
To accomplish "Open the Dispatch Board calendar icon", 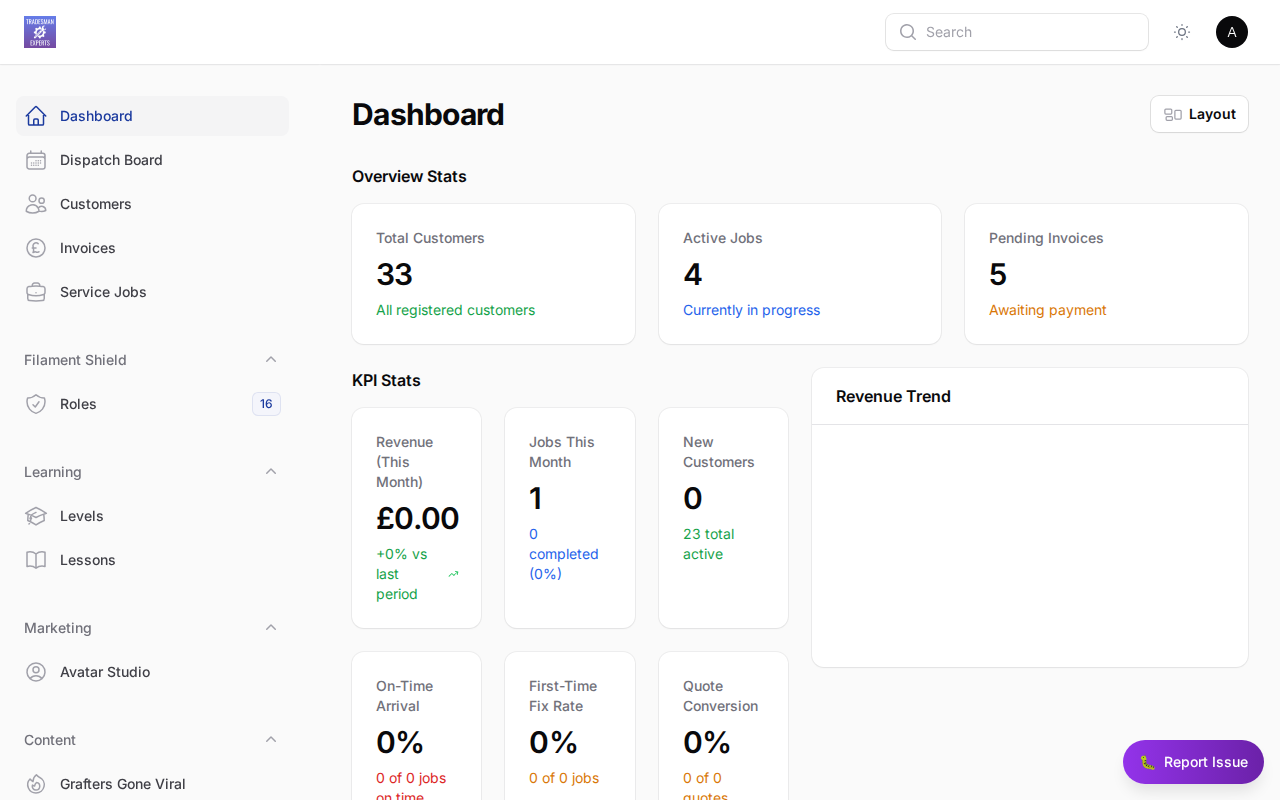I will click(36, 160).
